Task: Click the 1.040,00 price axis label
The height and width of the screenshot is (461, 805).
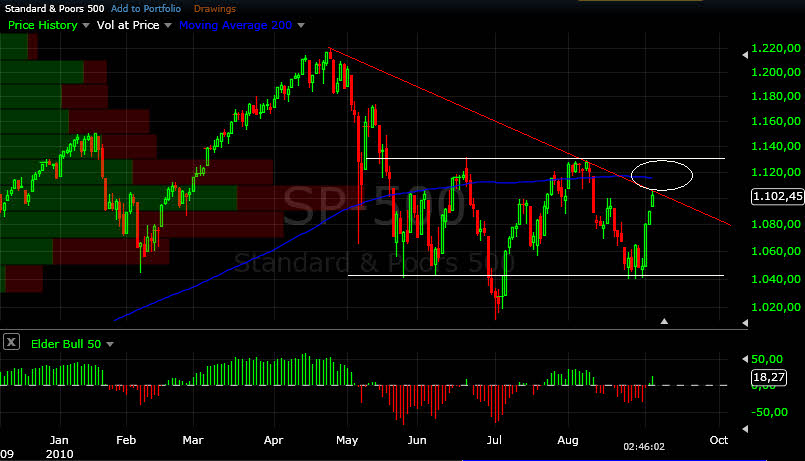Action: pyautogui.click(x=776, y=279)
